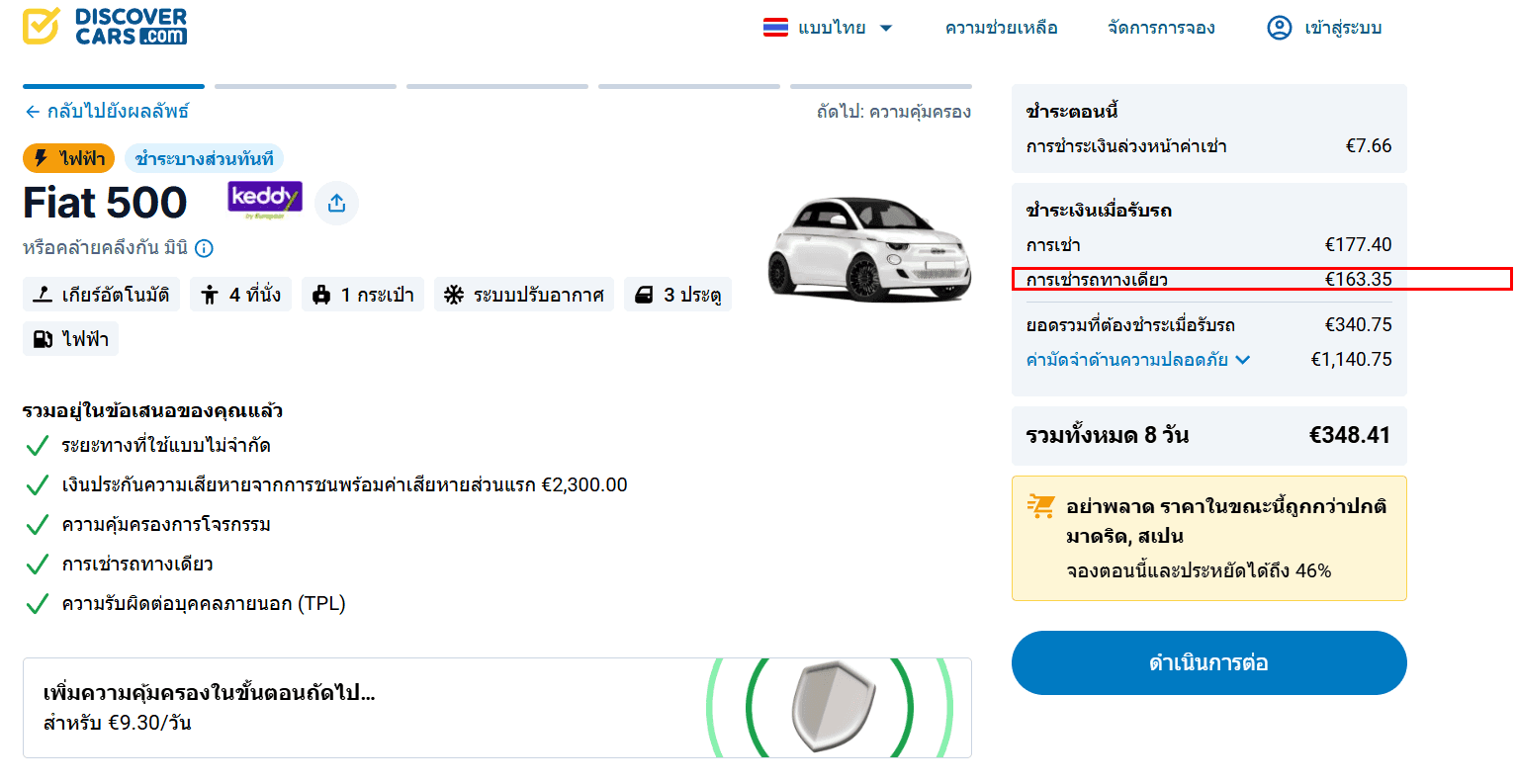
Task: Click checkmark beside ระยะทางที่ใช้แบบไม่จำกัด
Action: coord(37,446)
